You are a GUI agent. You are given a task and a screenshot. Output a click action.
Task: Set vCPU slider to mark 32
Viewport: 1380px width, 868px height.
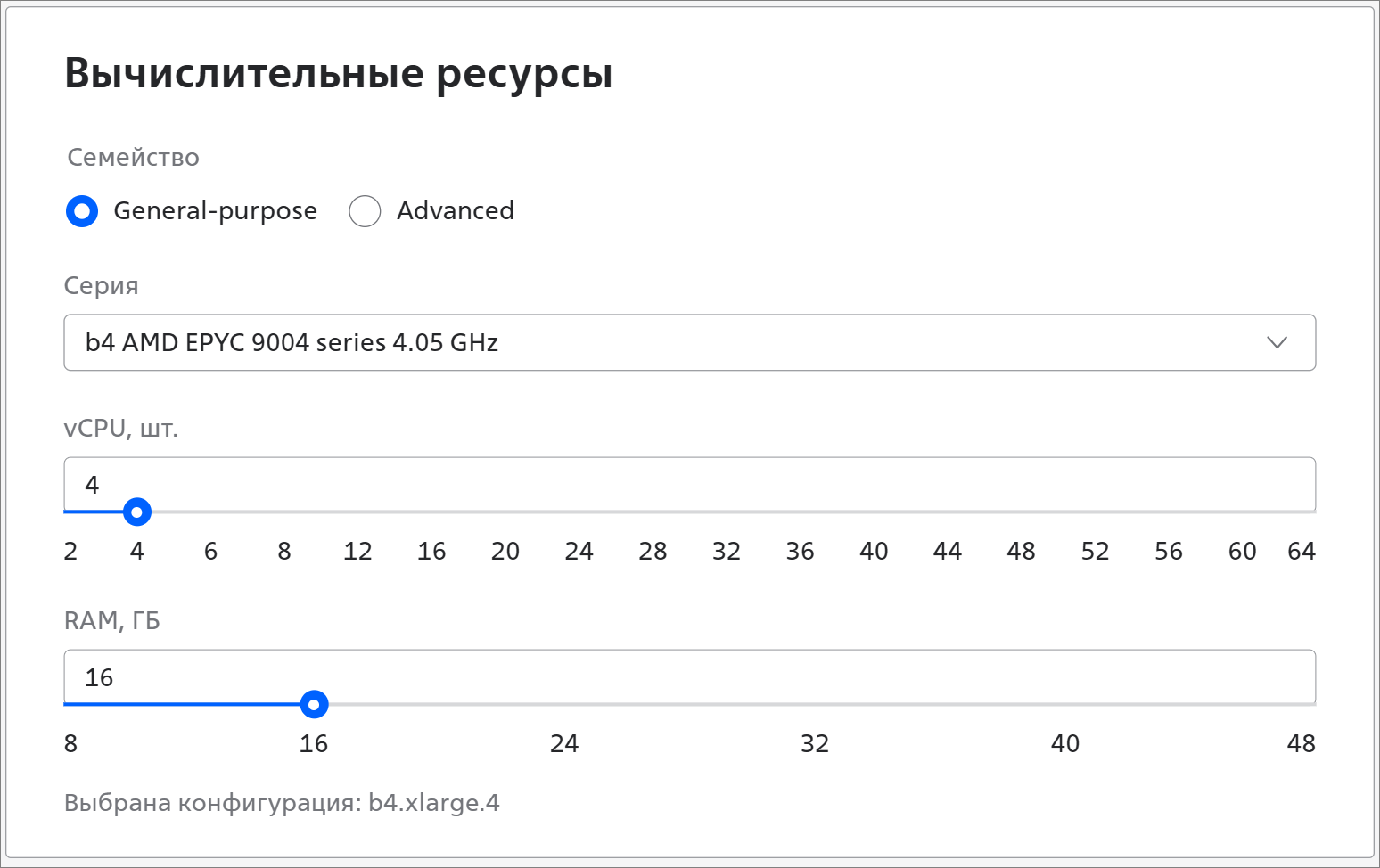tap(727, 551)
